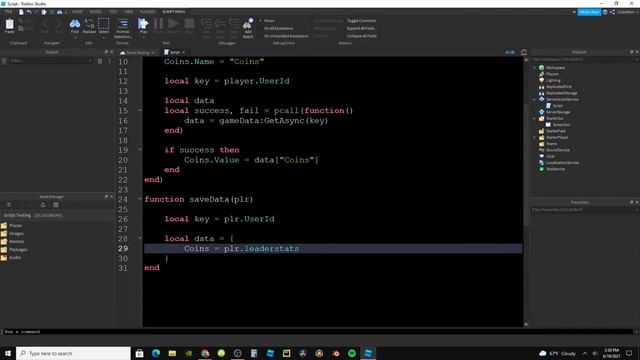Select ServerStorage in the Explorer
Viewport: 640px width, 360px height.
558,112
